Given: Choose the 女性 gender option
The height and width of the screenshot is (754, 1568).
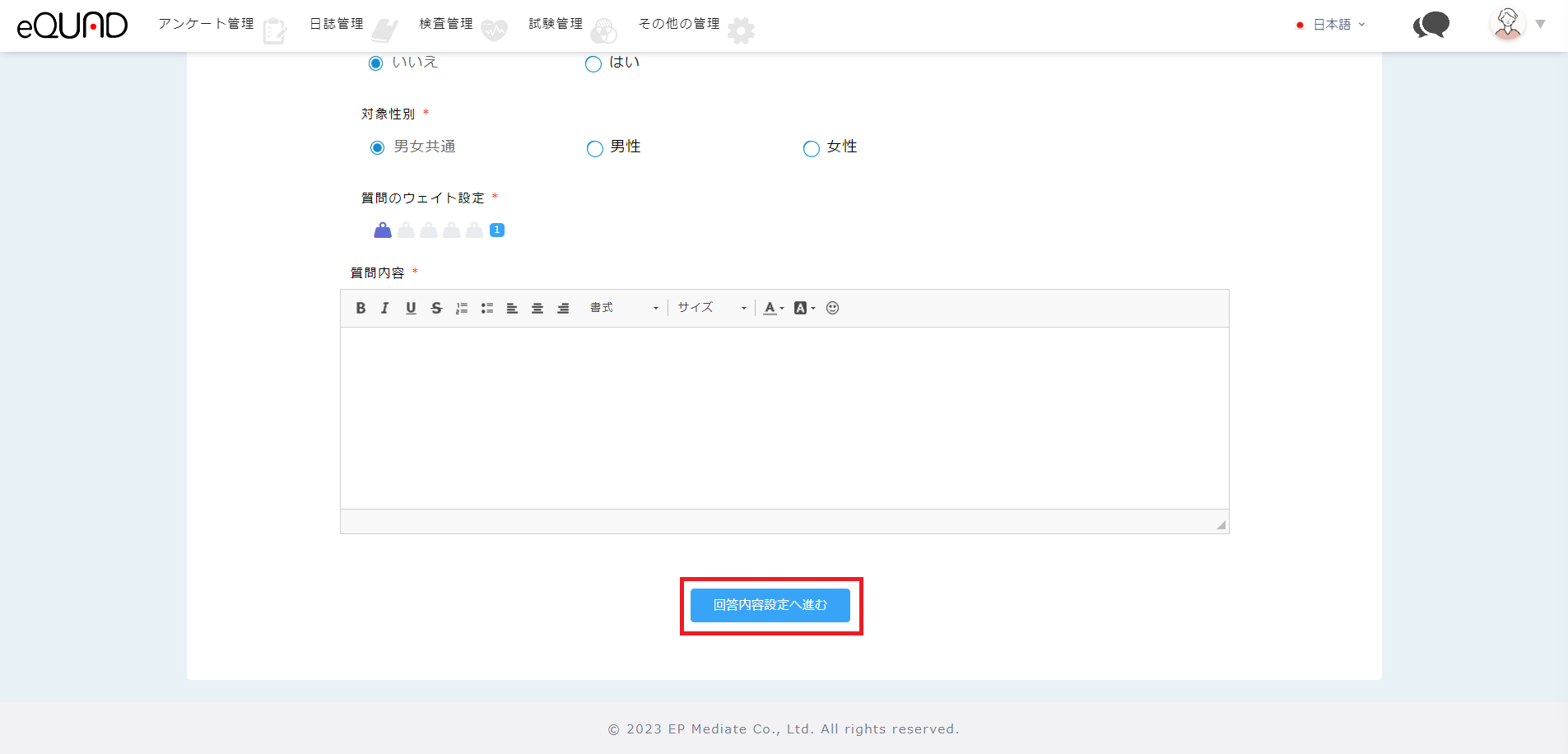Looking at the screenshot, I should coord(812,149).
